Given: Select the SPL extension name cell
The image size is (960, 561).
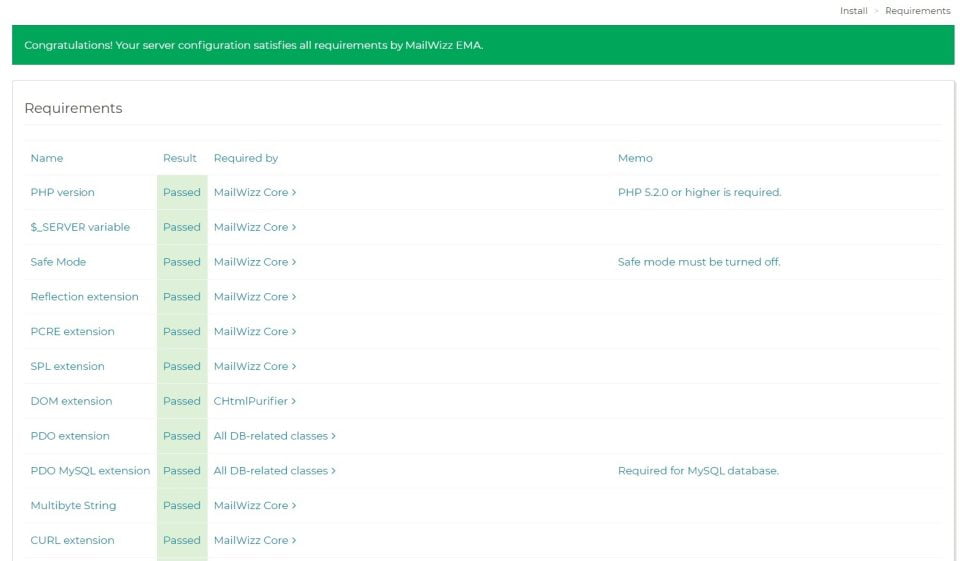Looking at the screenshot, I should pyautogui.click(x=67, y=366).
